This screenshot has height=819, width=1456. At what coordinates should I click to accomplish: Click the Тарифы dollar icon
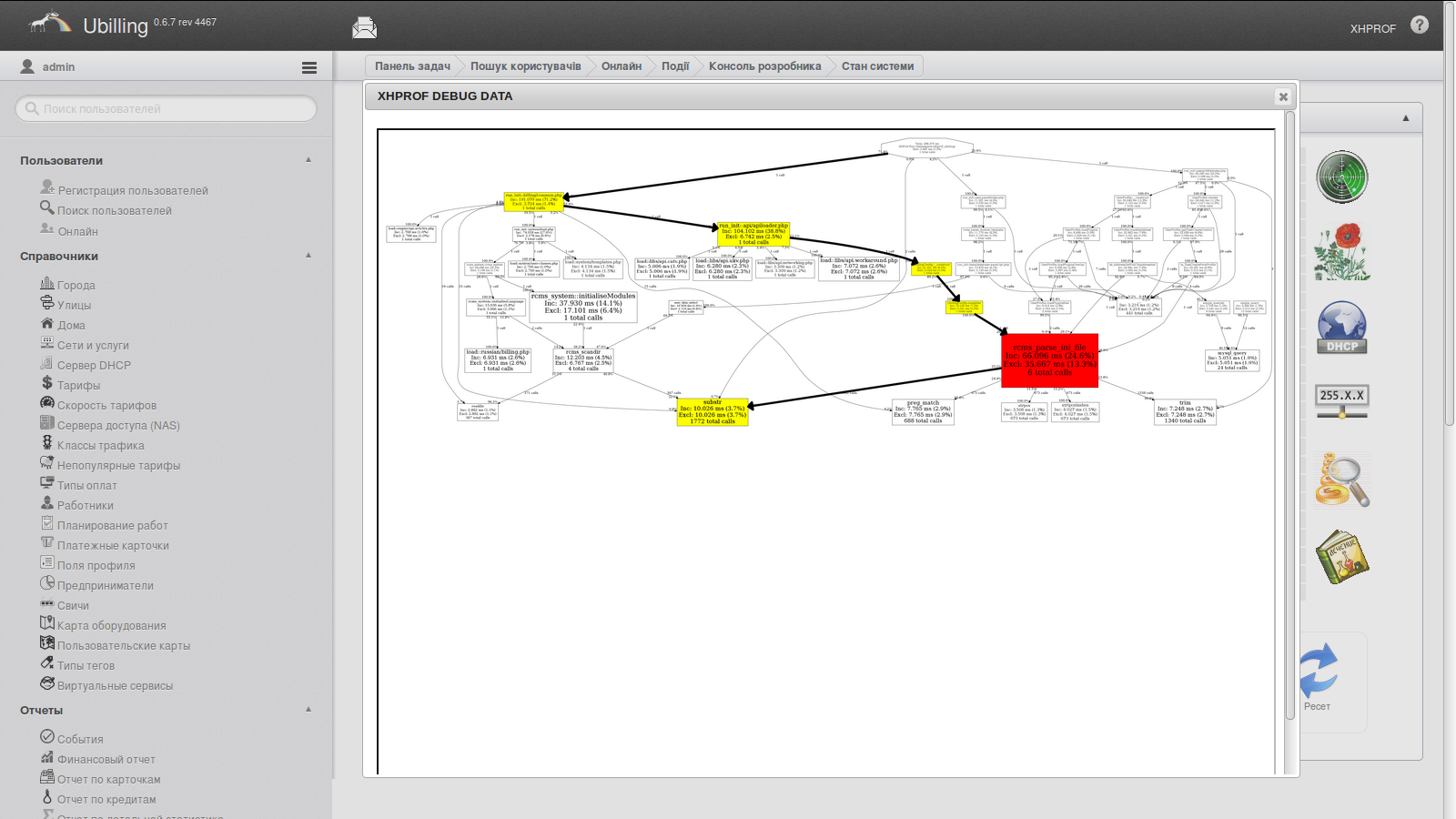47,383
